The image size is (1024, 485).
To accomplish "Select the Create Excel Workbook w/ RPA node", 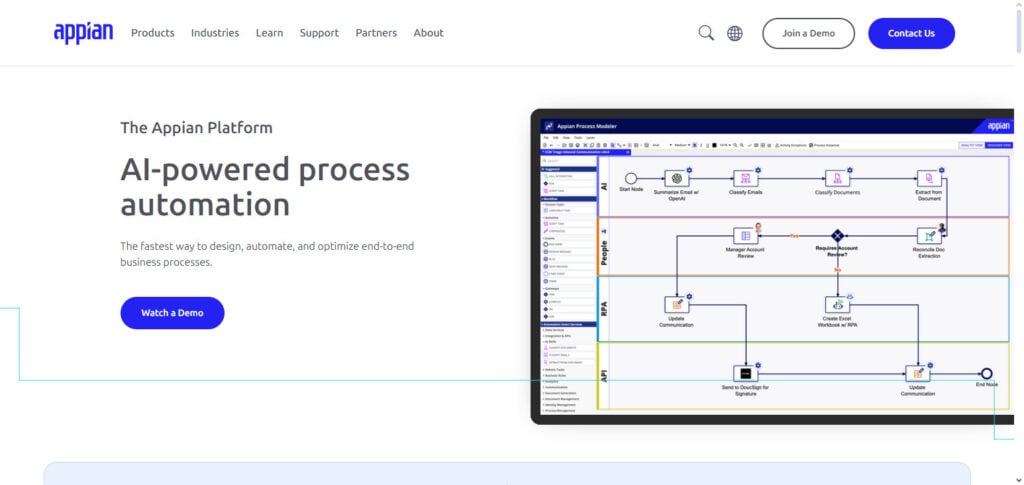I will [837, 304].
